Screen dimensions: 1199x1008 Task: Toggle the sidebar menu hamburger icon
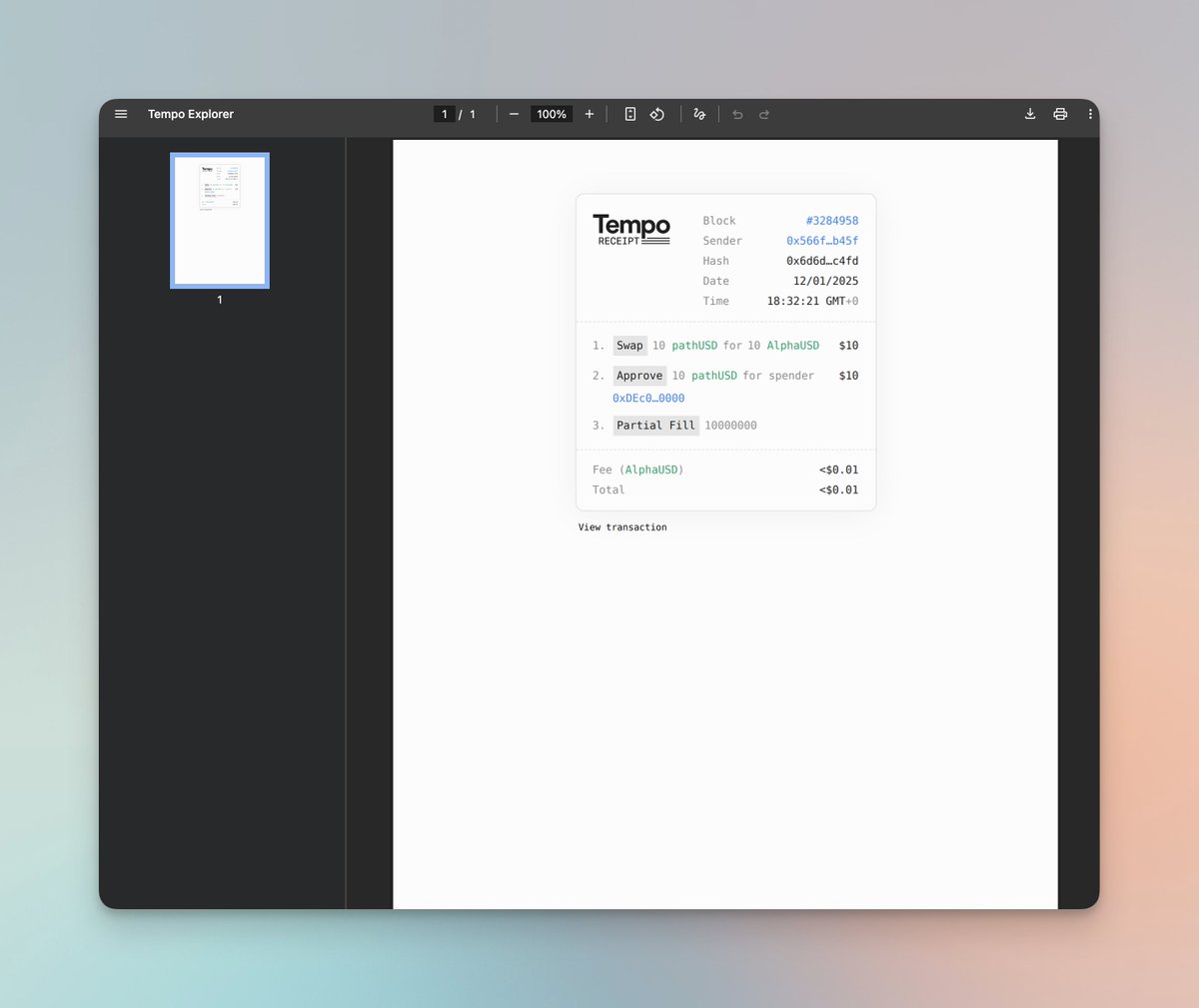pyautogui.click(x=121, y=114)
